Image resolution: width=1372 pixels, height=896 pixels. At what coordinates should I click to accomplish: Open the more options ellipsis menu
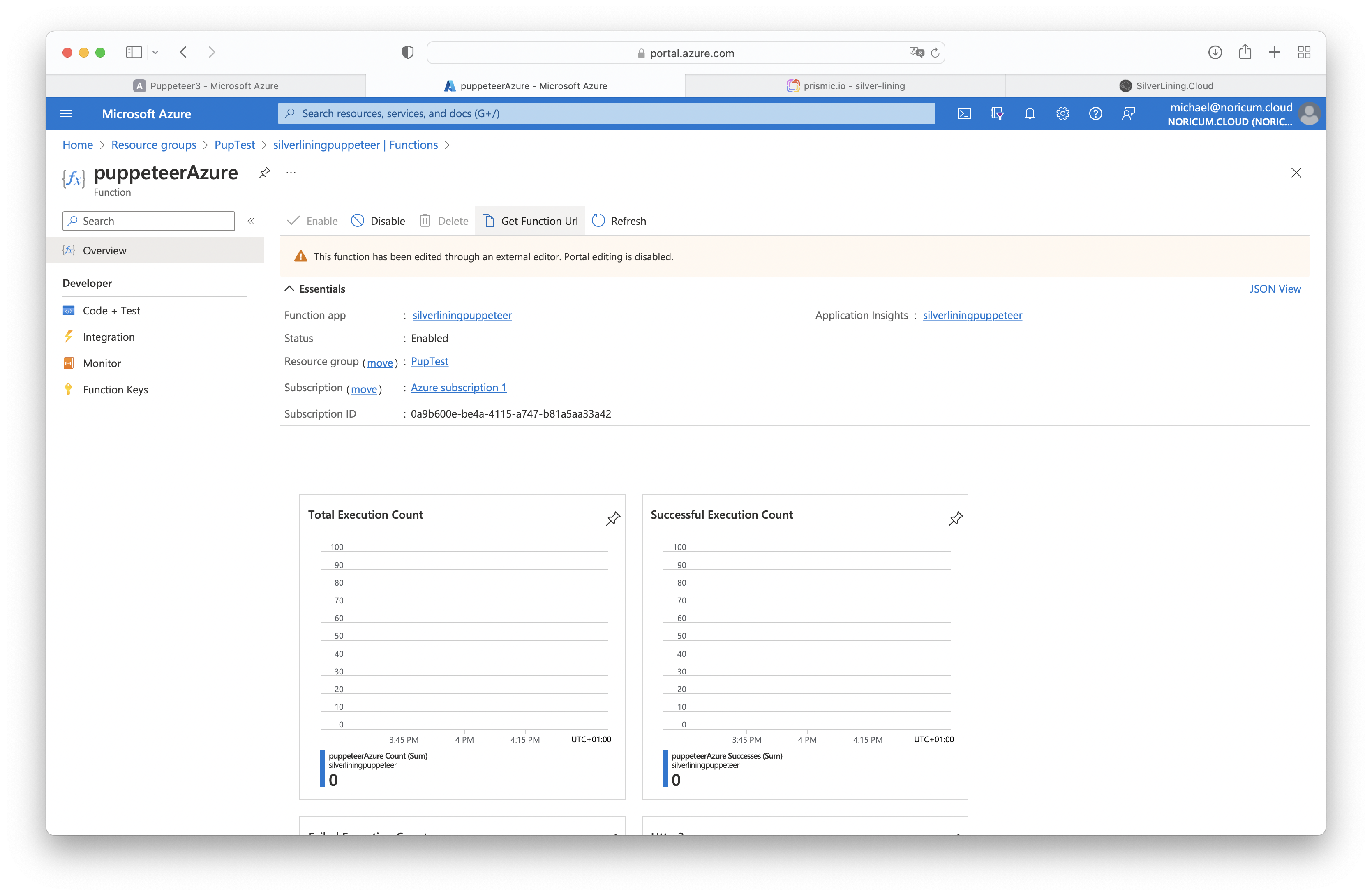point(291,172)
